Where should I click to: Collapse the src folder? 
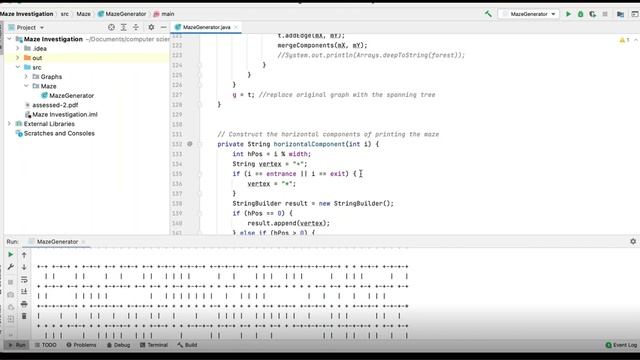click(x=18, y=67)
